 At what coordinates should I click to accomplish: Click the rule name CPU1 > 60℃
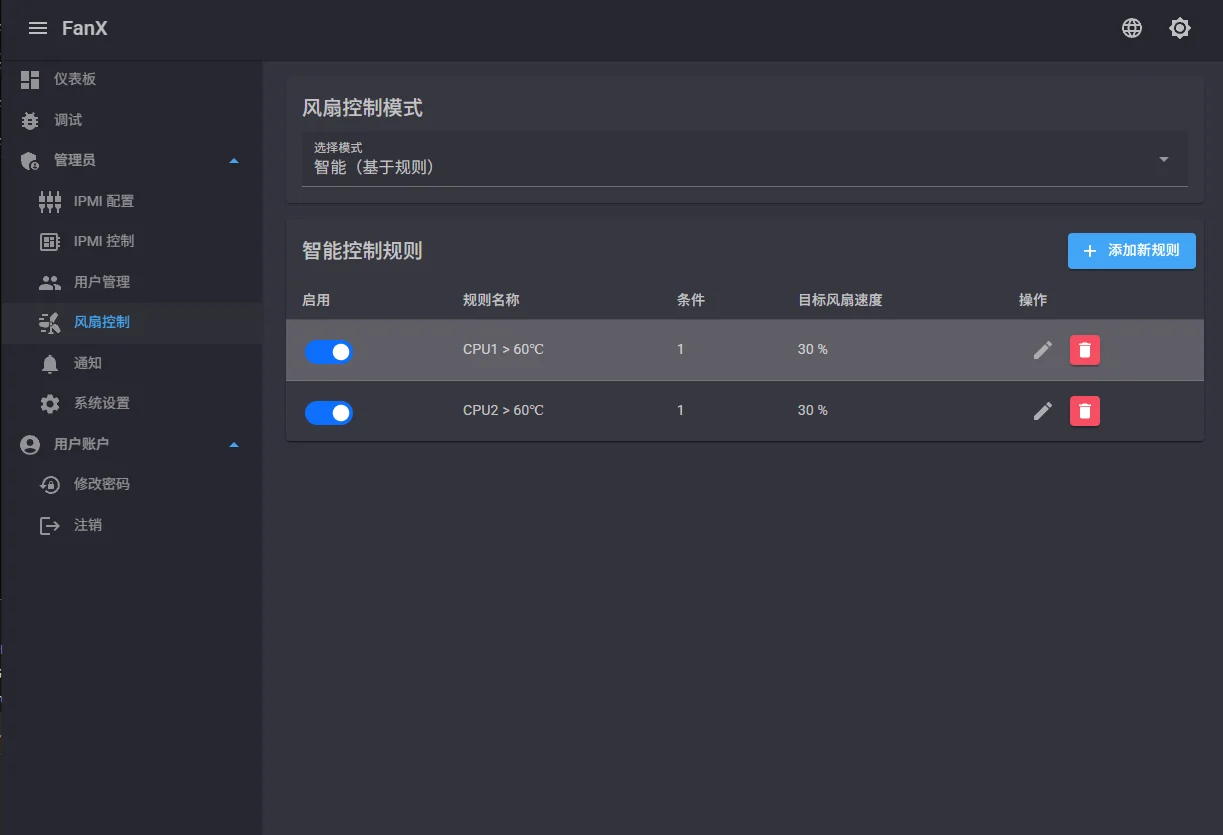pyautogui.click(x=503, y=350)
